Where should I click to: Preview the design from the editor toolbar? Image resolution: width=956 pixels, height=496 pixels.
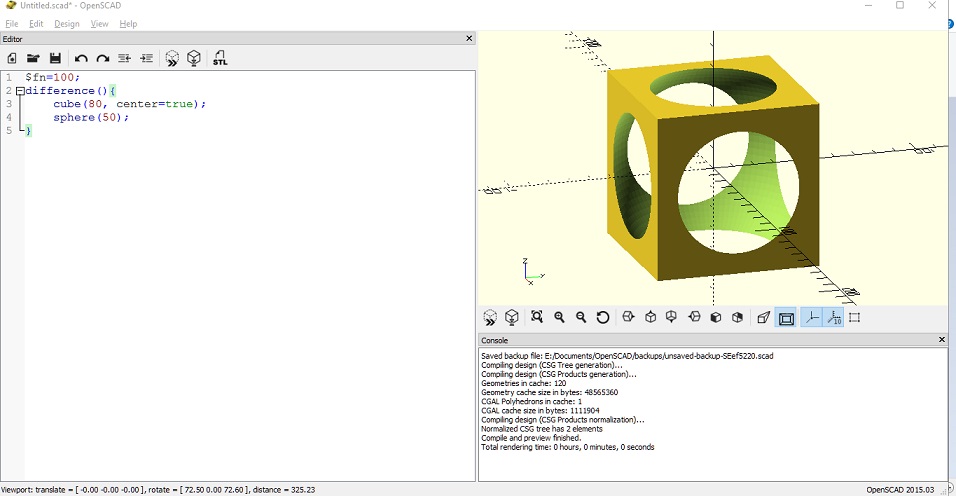tap(172, 58)
